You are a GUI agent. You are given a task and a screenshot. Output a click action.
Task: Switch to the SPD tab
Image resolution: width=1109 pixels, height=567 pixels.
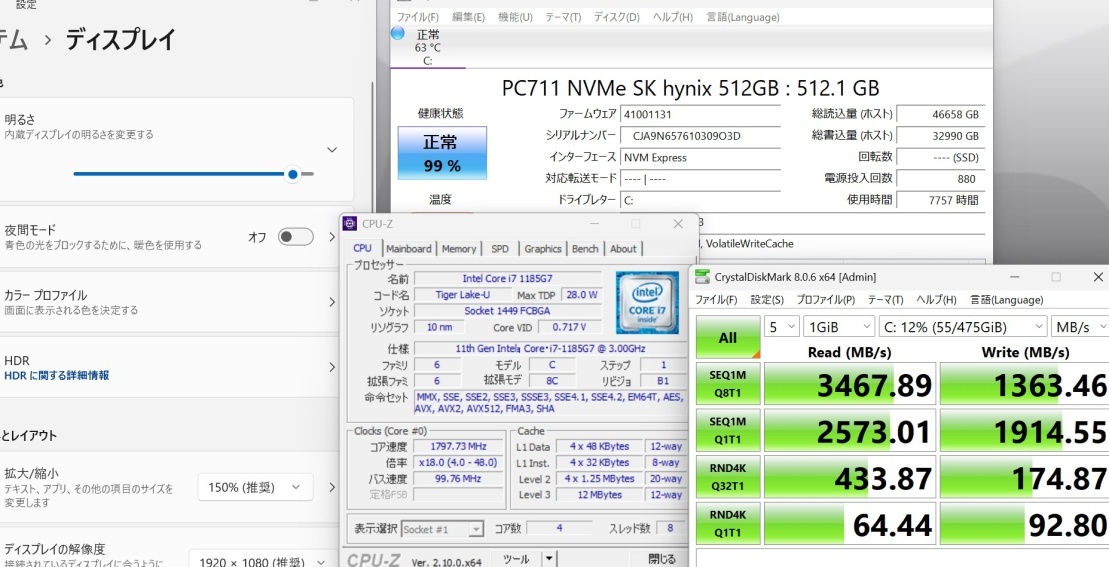coord(500,249)
